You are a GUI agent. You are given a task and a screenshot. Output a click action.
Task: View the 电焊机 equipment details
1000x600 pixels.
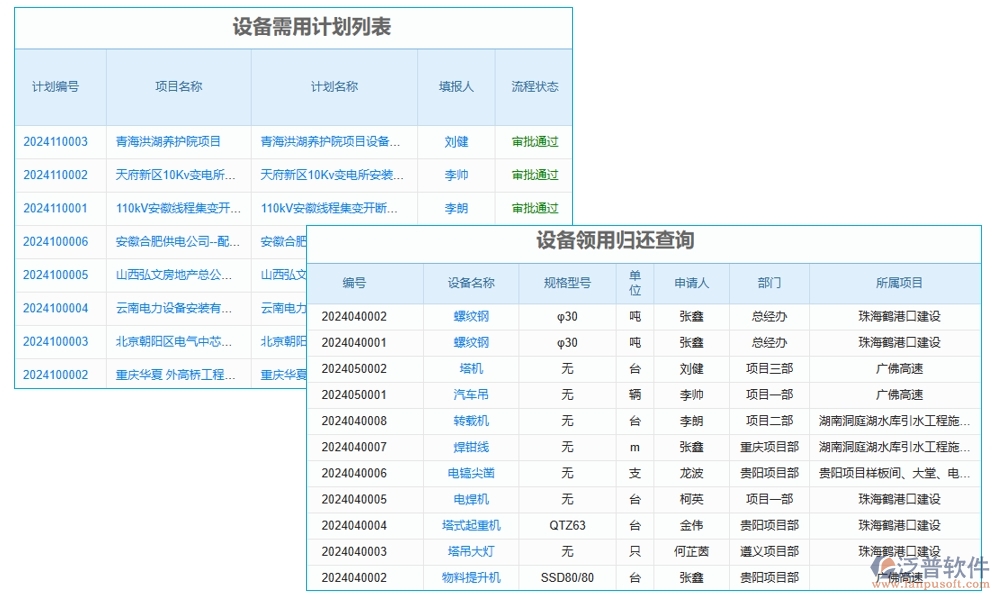tap(469, 499)
